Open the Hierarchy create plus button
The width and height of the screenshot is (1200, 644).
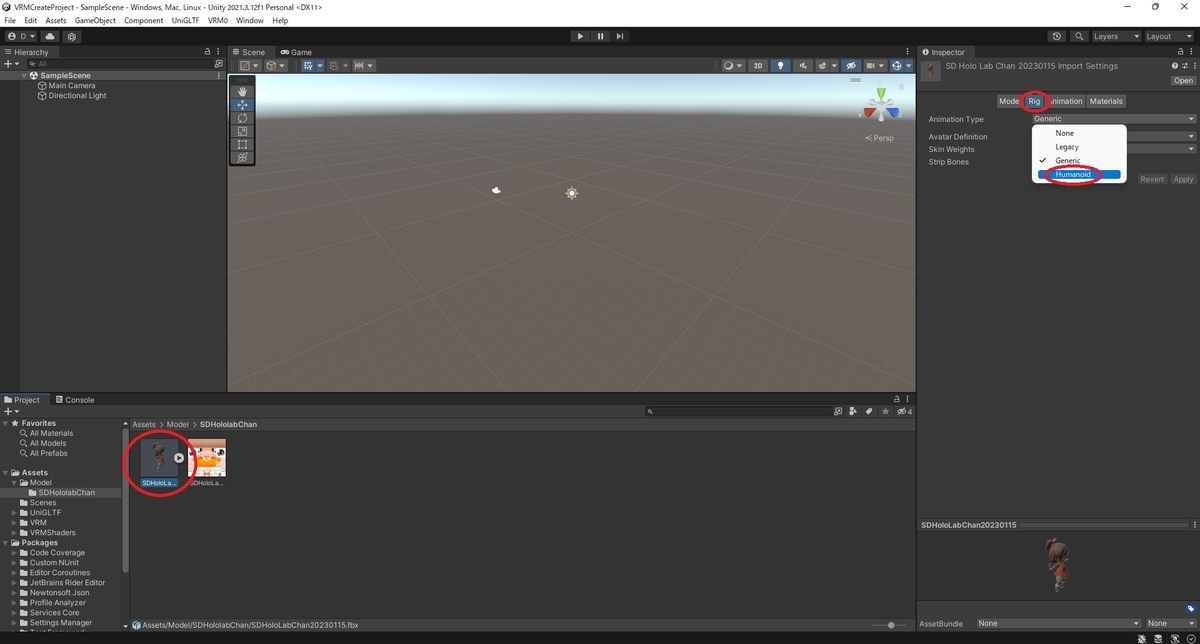click(x=10, y=64)
